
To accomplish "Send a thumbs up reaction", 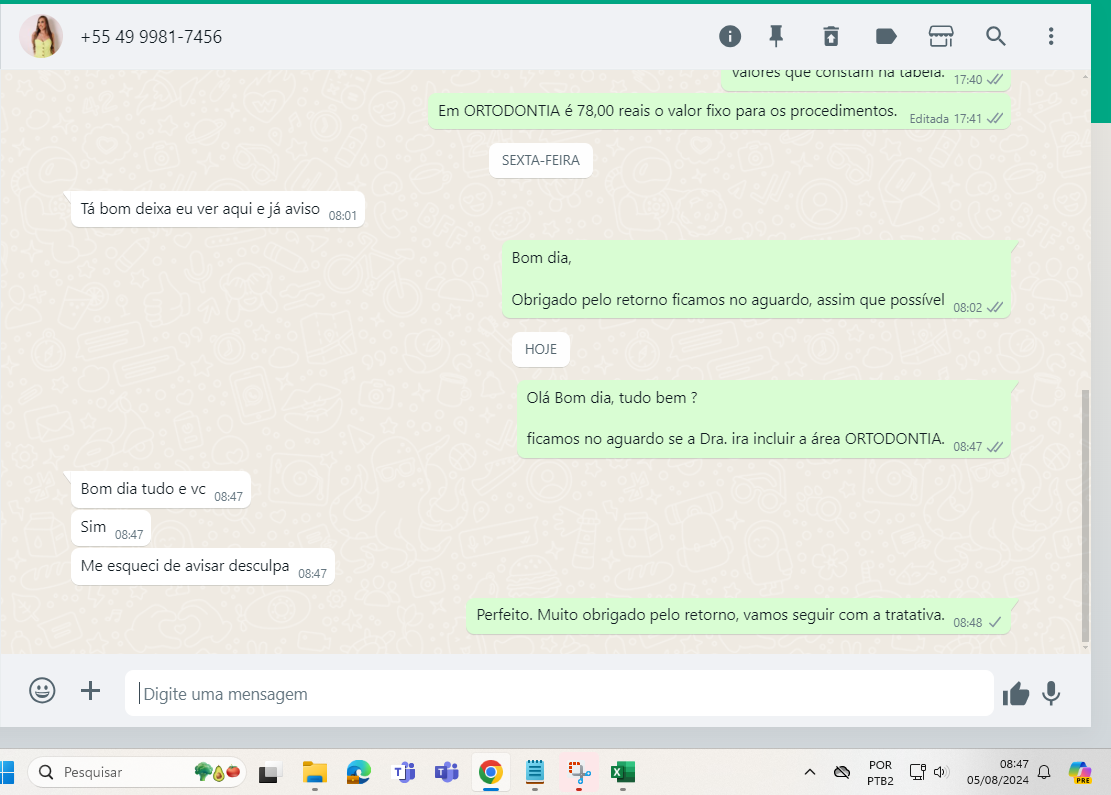I will [x=1015, y=694].
